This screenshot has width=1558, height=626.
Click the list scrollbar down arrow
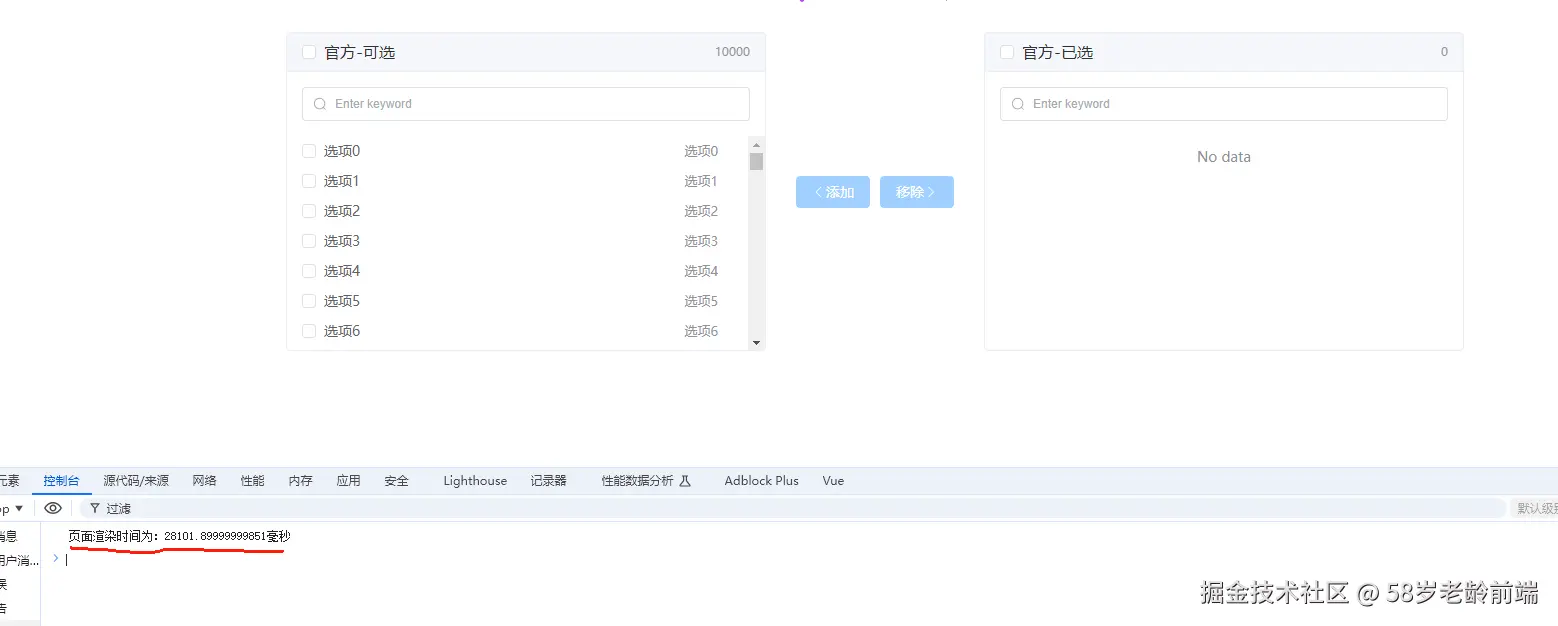pyautogui.click(x=756, y=342)
